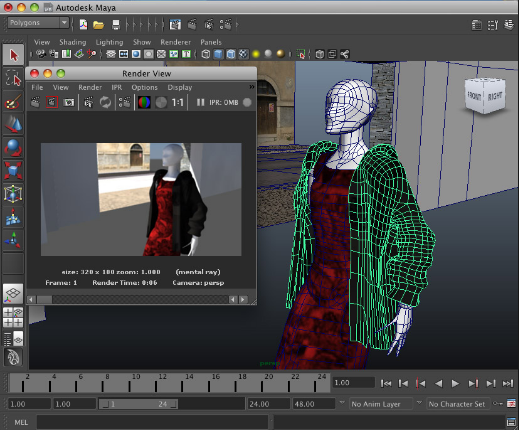Viewport: 519px width, 430px height.
Task: Click the Save scene disk icon
Action: 116,24
